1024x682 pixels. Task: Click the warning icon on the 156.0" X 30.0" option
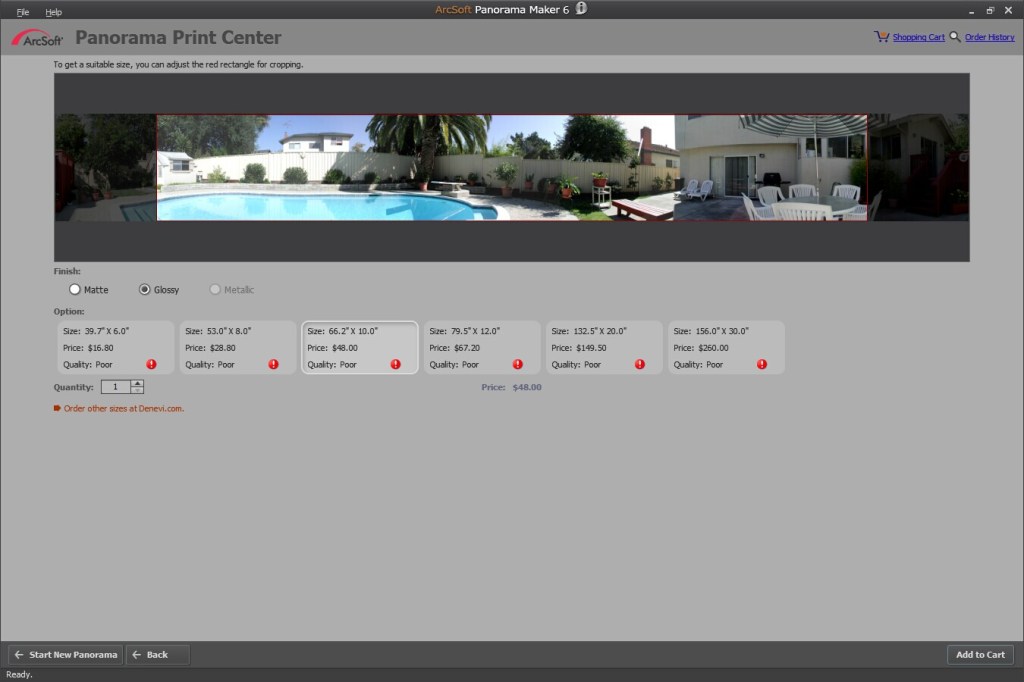coord(762,364)
